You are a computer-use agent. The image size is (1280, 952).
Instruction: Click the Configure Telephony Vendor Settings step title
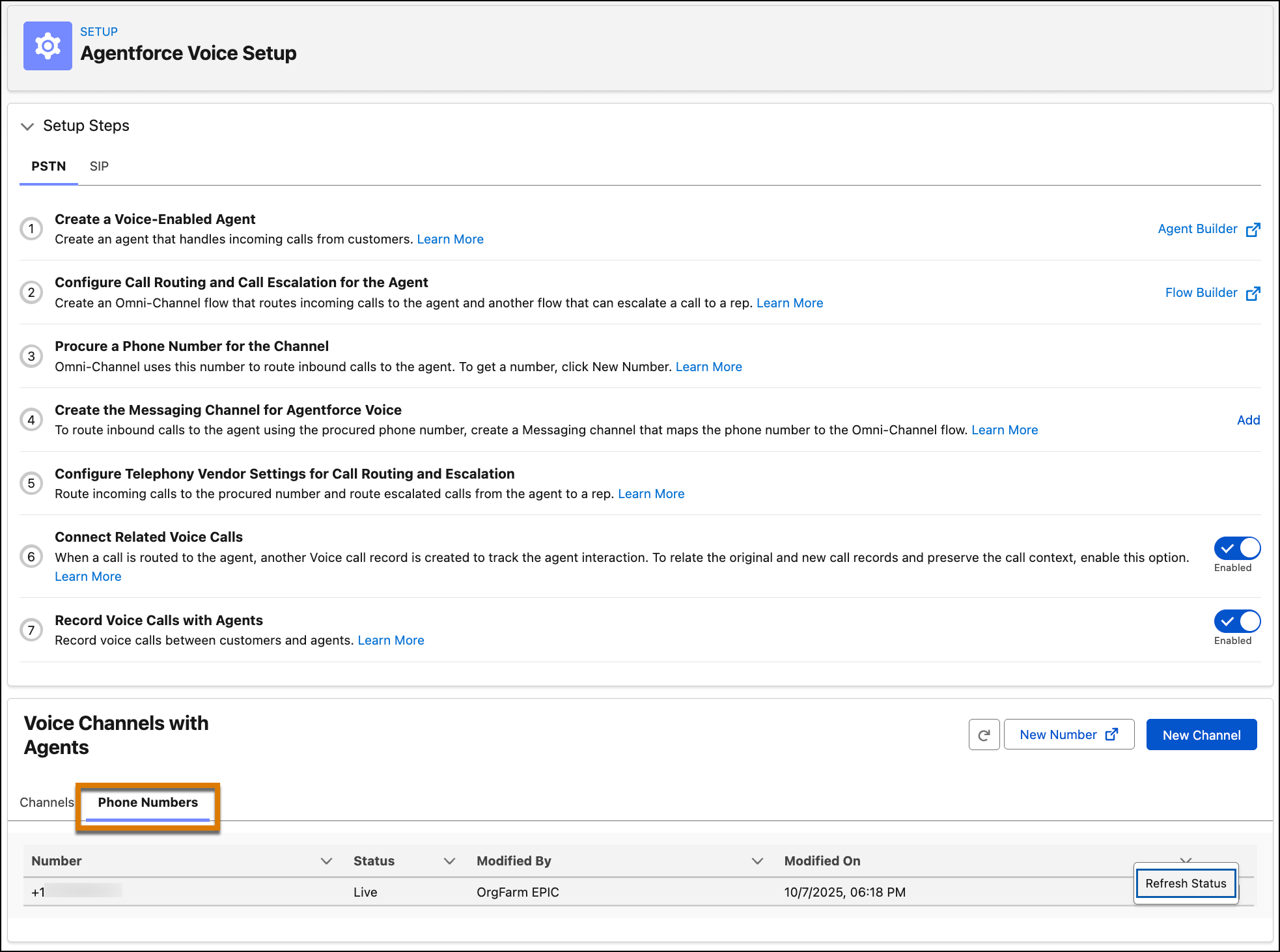pyautogui.click(x=285, y=473)
